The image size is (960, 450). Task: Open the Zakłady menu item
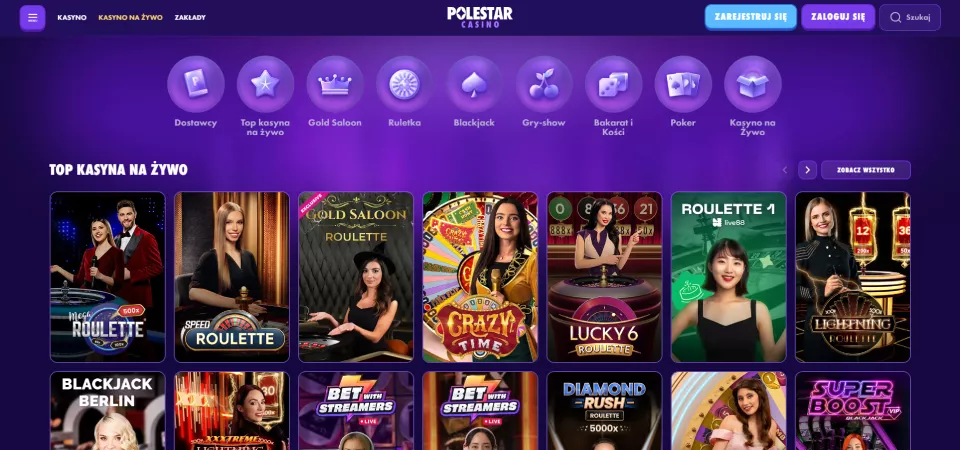[190, 18]
